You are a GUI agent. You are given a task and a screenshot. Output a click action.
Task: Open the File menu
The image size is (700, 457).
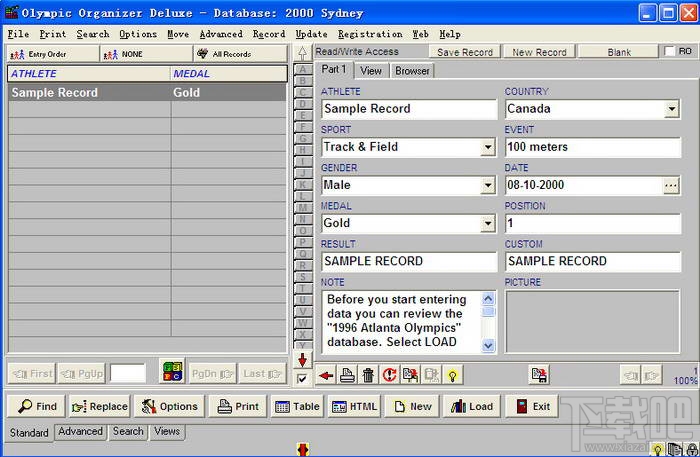click(x=18, y=34)
